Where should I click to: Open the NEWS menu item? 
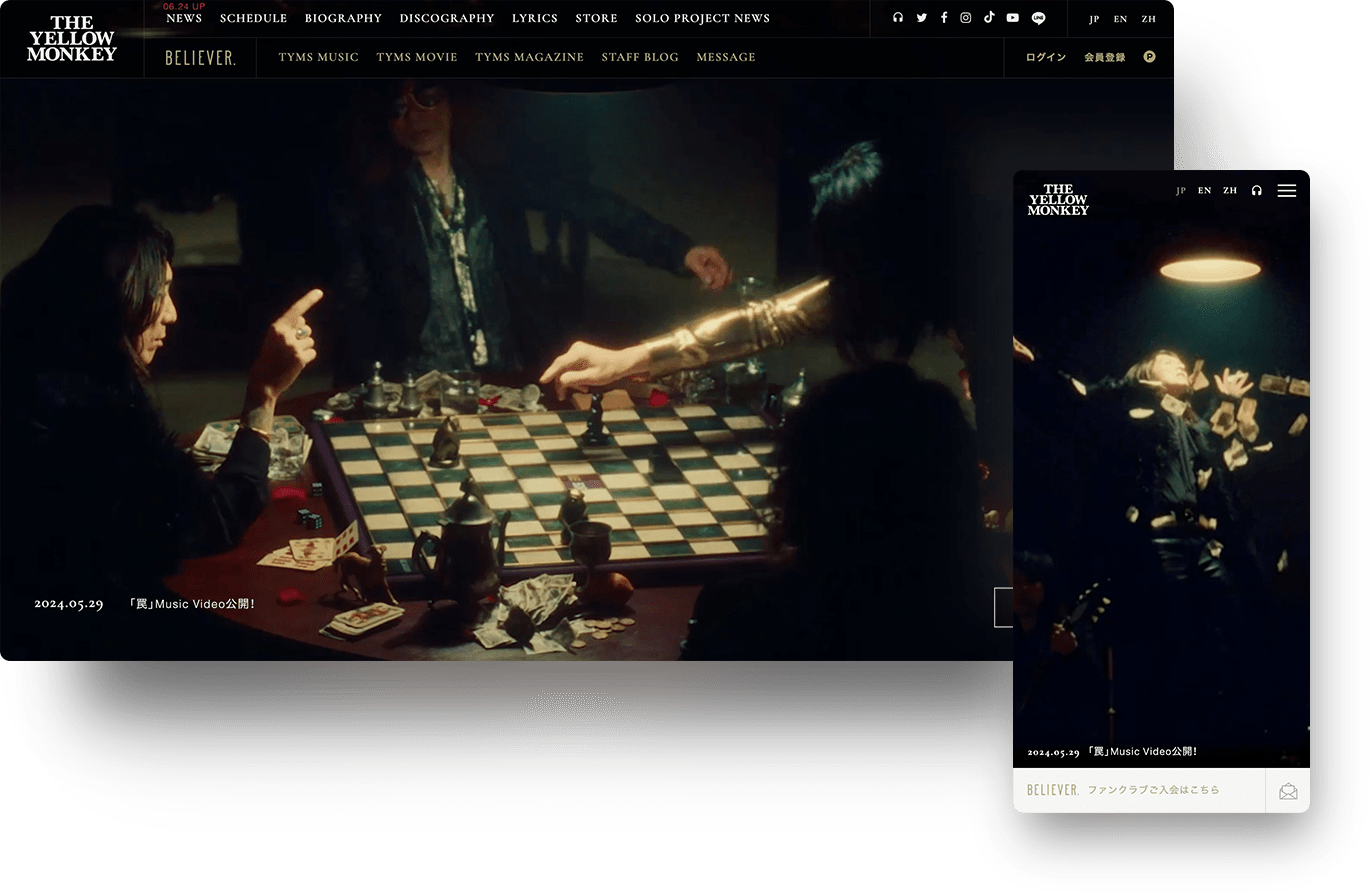pos(184,18)
